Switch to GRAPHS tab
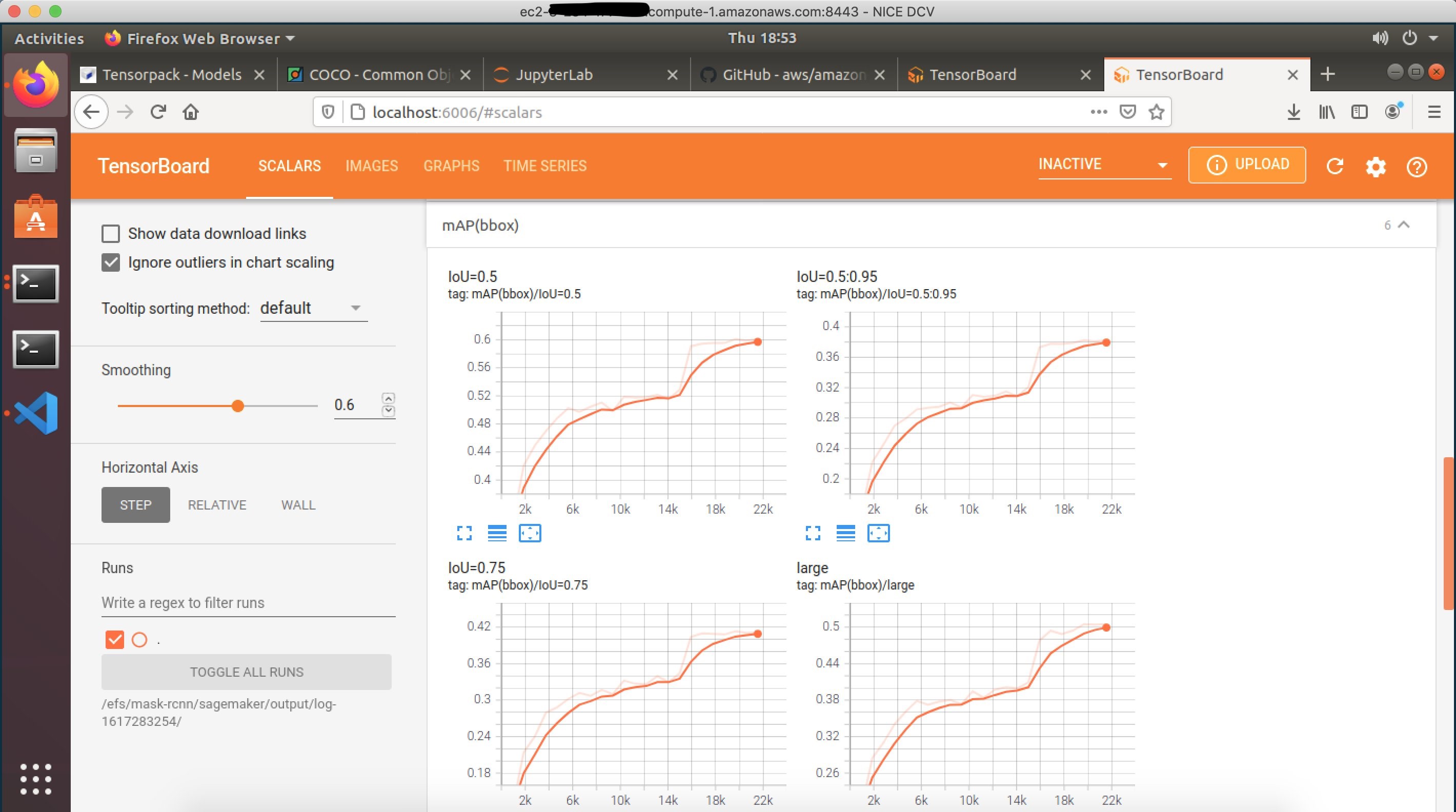 pos(451,166)
